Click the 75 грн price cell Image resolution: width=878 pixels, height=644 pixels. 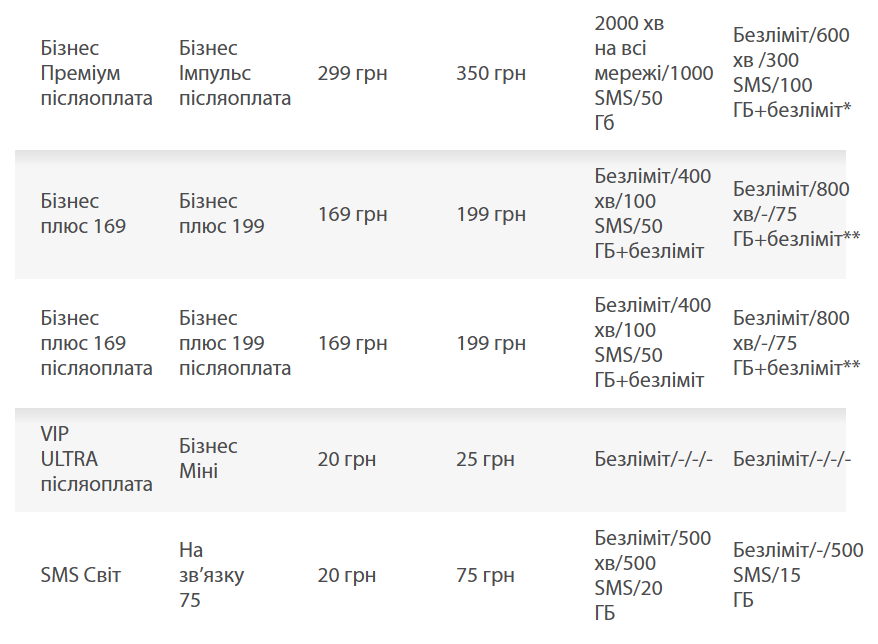485,575
